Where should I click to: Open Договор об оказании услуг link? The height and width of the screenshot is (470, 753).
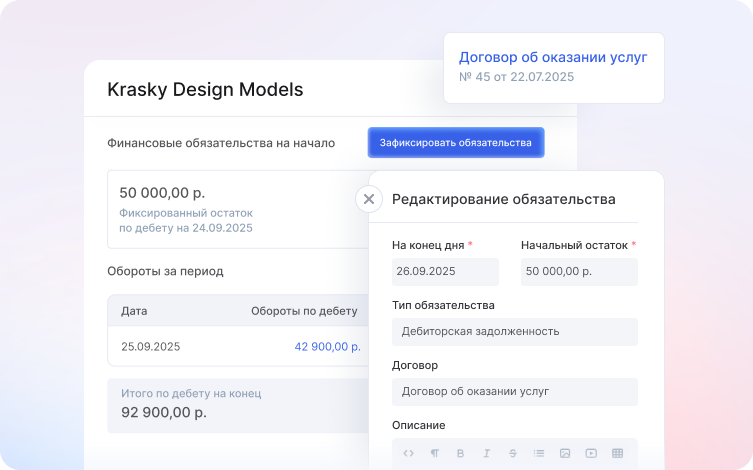(553, 57)
